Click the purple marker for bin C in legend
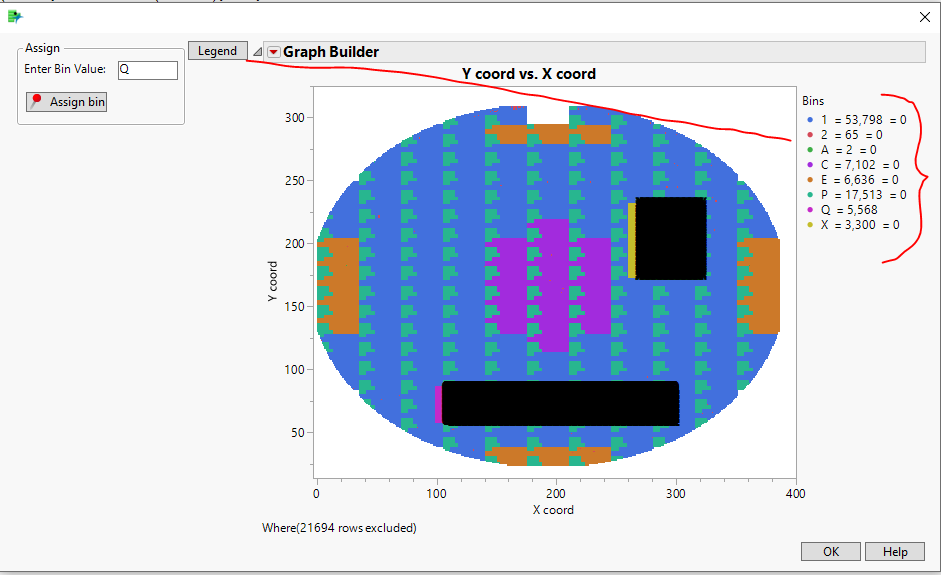941x575 pixels. point(810,165)
